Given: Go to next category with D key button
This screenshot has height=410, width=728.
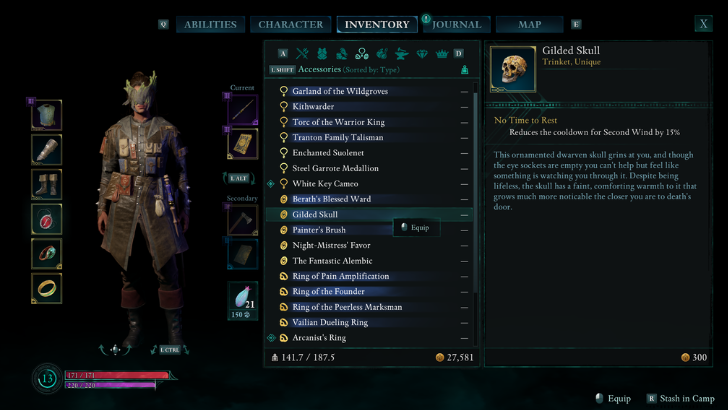Looking at the screenshot, I should [x=458, y=53].
